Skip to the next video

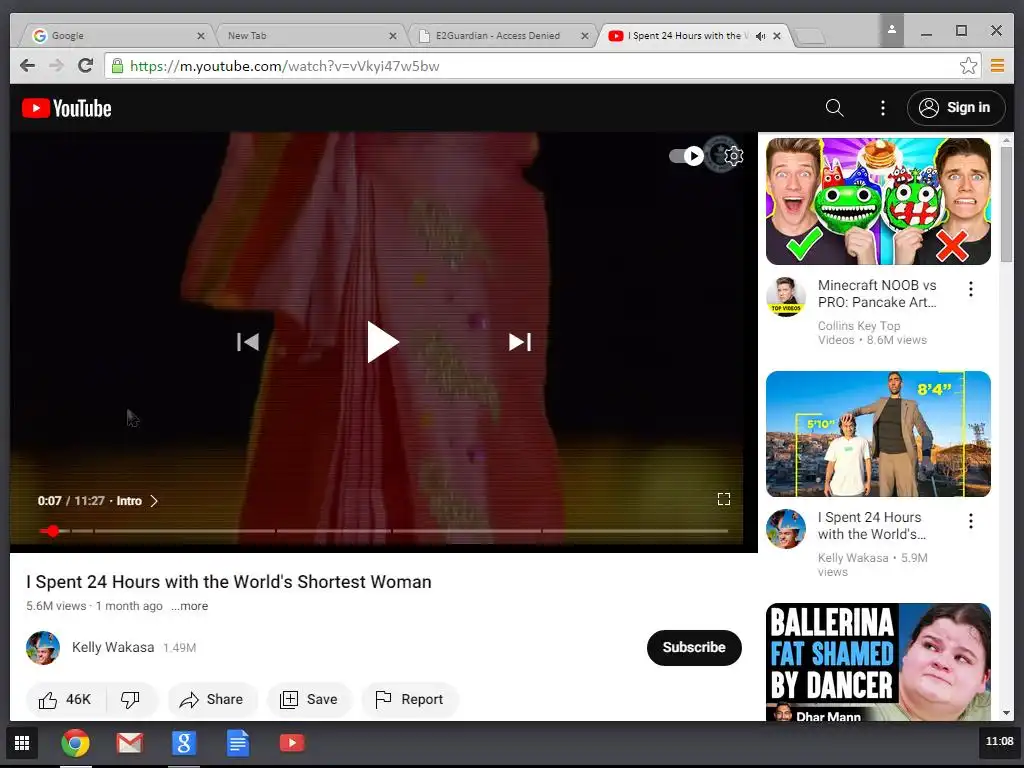click(x=520, y=342)
